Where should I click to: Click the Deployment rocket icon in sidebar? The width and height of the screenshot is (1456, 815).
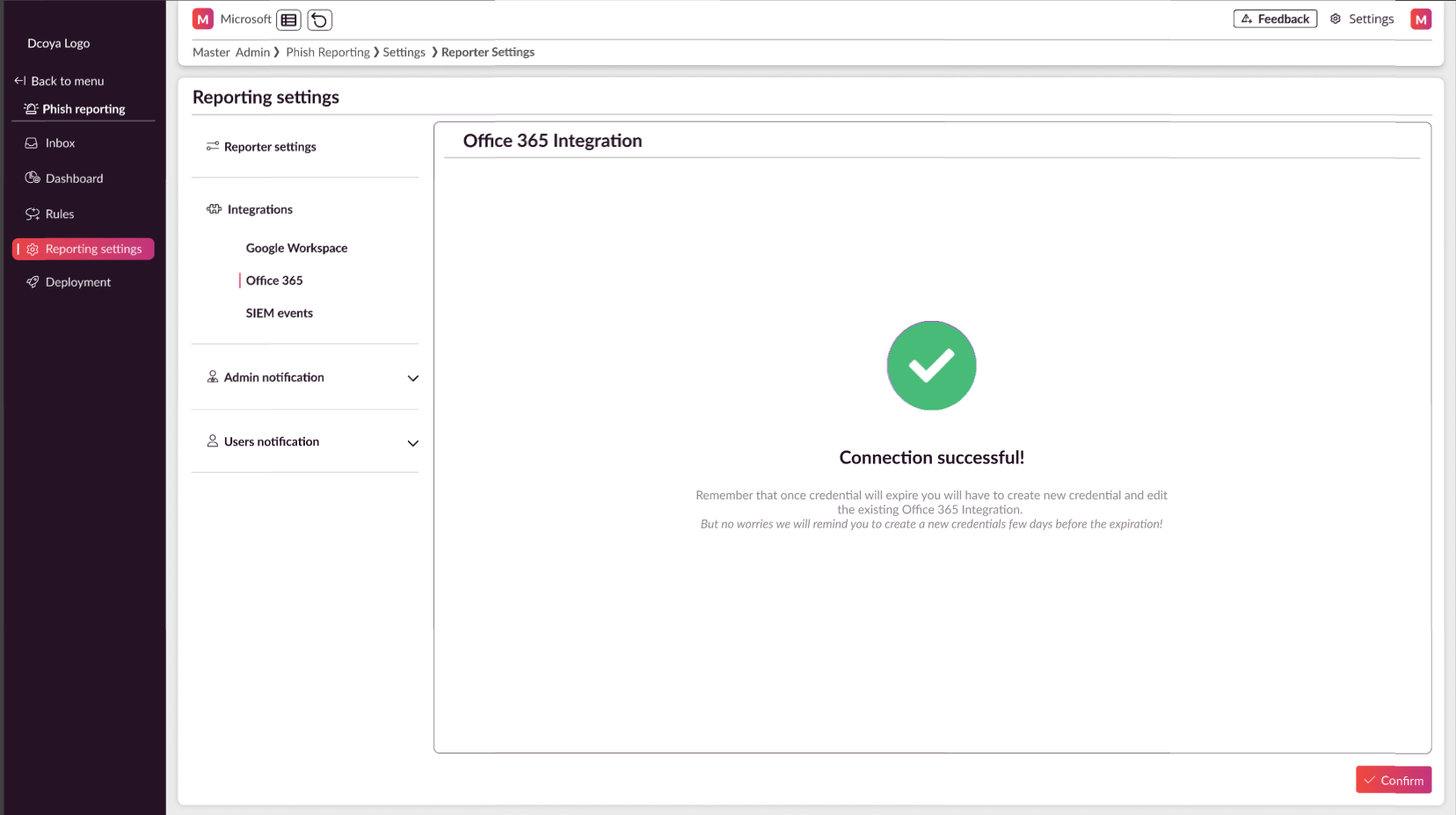pos(33,282)
